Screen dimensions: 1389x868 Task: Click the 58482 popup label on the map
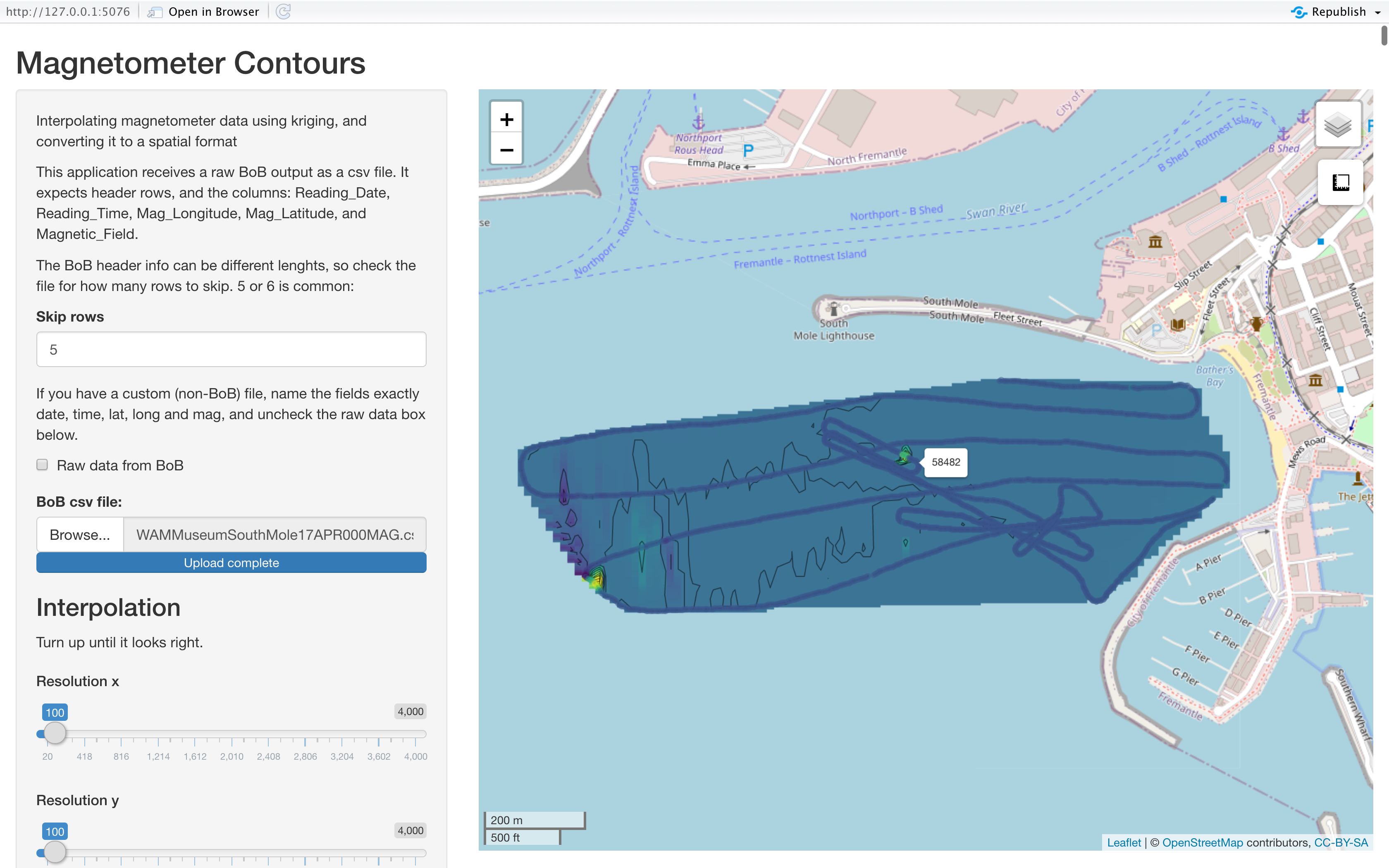(947, 462)
